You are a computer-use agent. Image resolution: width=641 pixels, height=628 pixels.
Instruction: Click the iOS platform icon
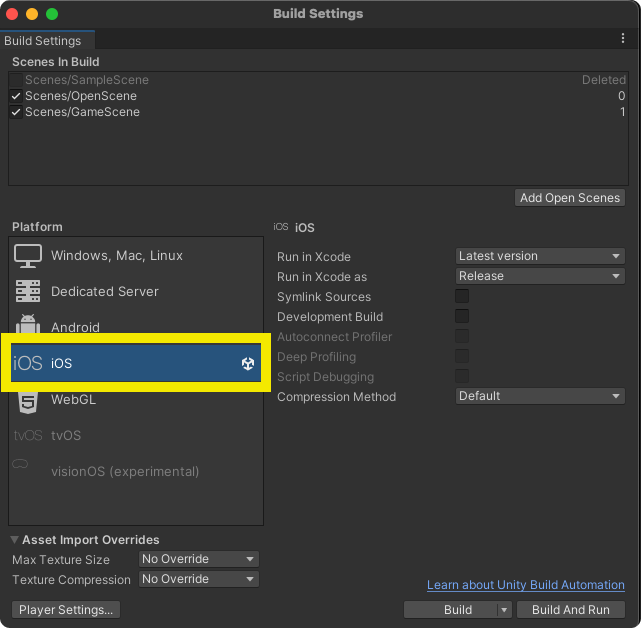[x=28, y=363]
